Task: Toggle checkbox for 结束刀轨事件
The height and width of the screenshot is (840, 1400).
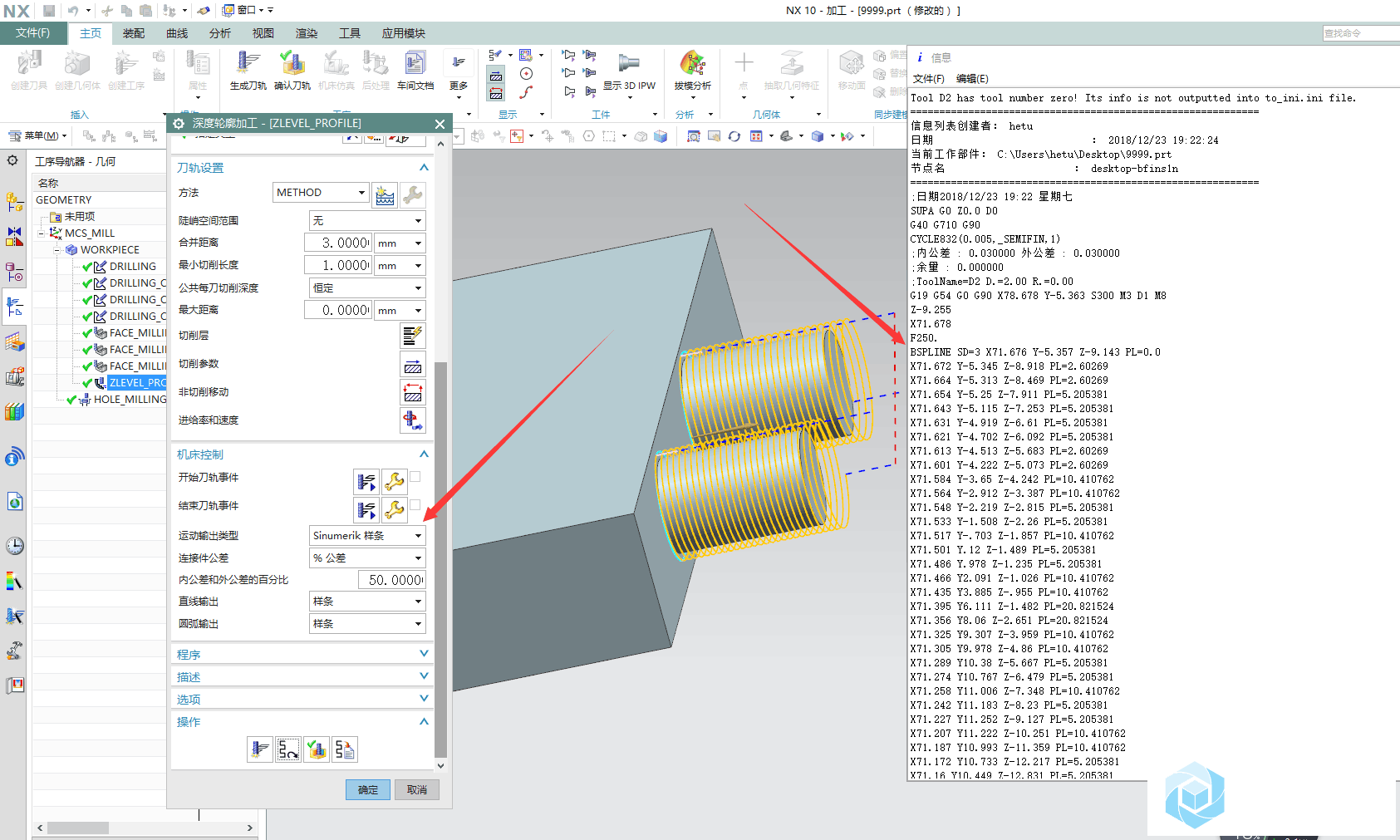Action: (x=415, y=505)
